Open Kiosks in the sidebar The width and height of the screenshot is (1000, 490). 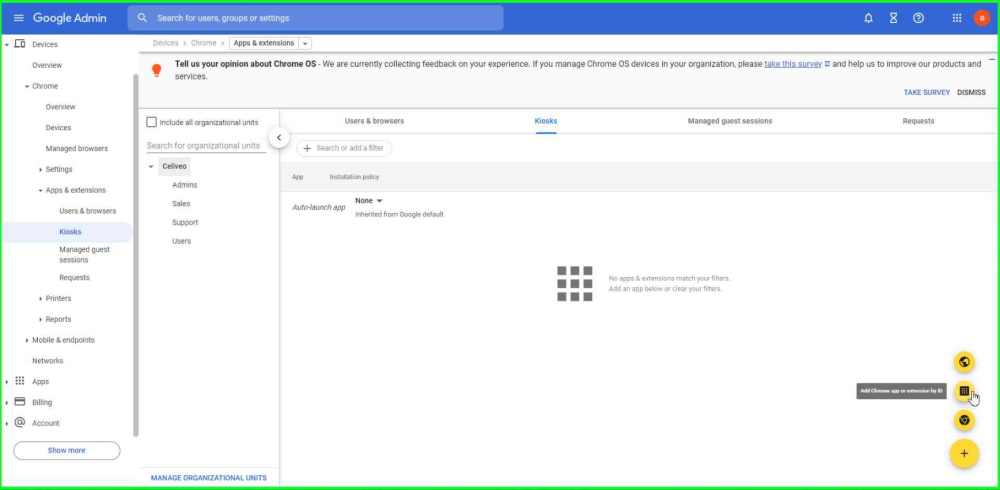tap(70, 232)
